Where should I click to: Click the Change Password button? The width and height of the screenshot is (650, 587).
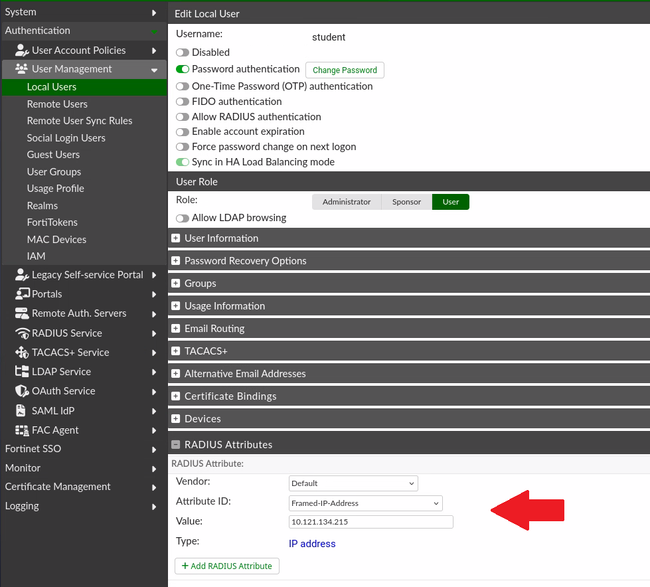[x=344, y=70]
